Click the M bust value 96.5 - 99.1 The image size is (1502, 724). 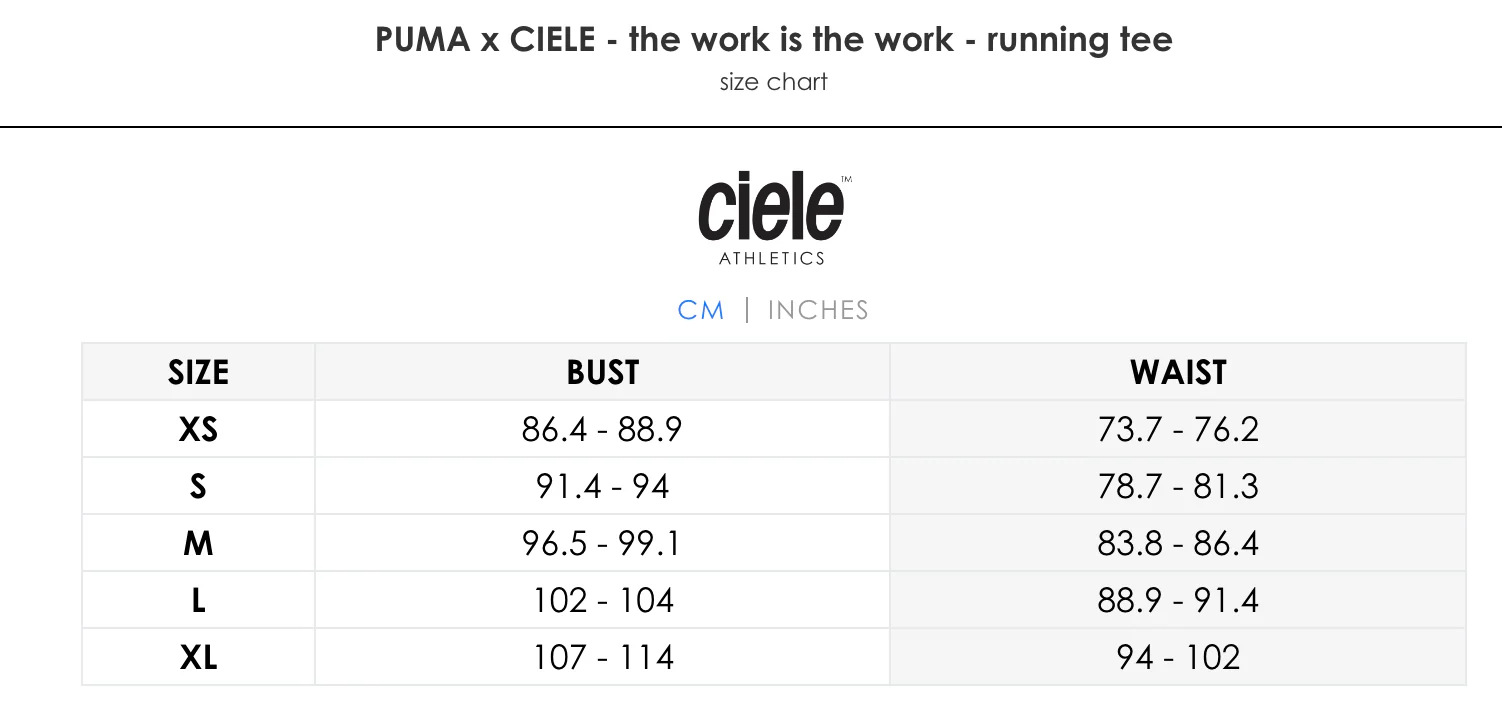point(602,543)
